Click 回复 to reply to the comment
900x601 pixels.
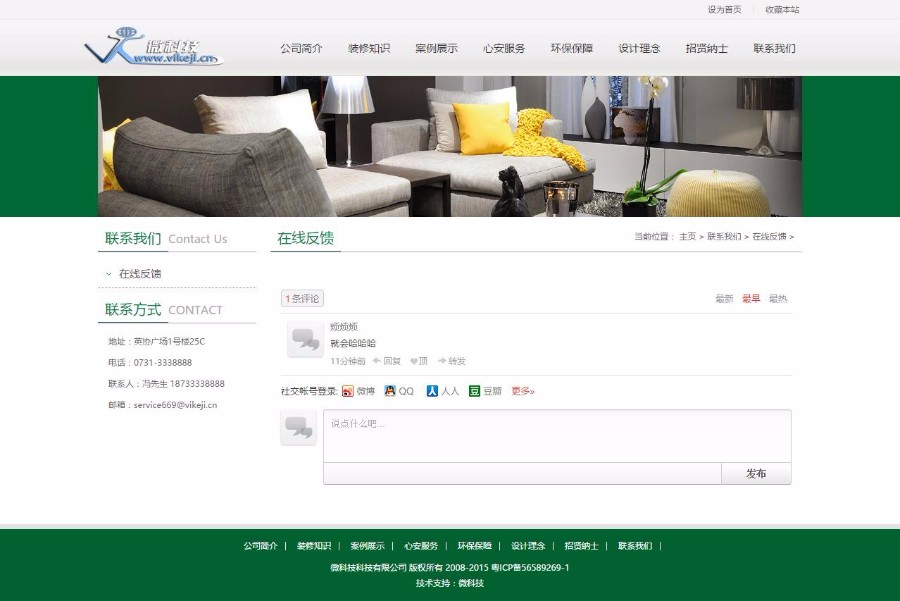[392, 361]
